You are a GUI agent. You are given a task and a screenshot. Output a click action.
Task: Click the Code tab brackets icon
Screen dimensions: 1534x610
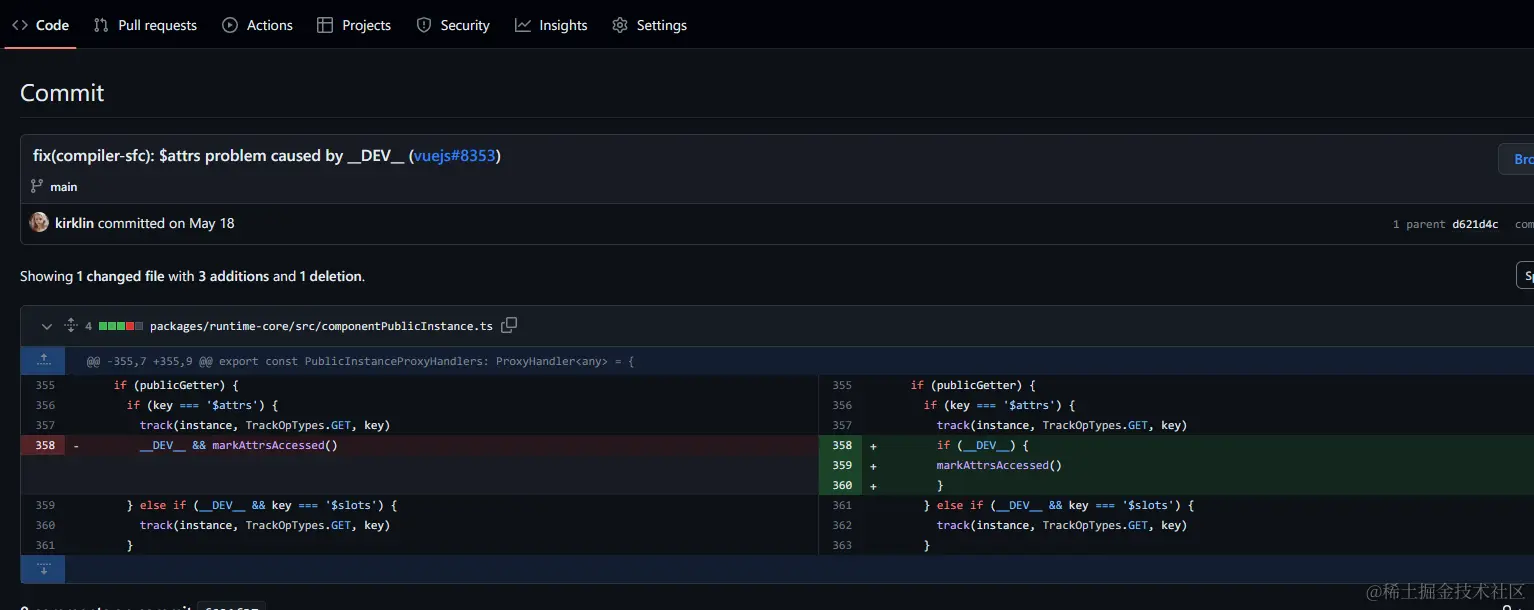[20, 25]
